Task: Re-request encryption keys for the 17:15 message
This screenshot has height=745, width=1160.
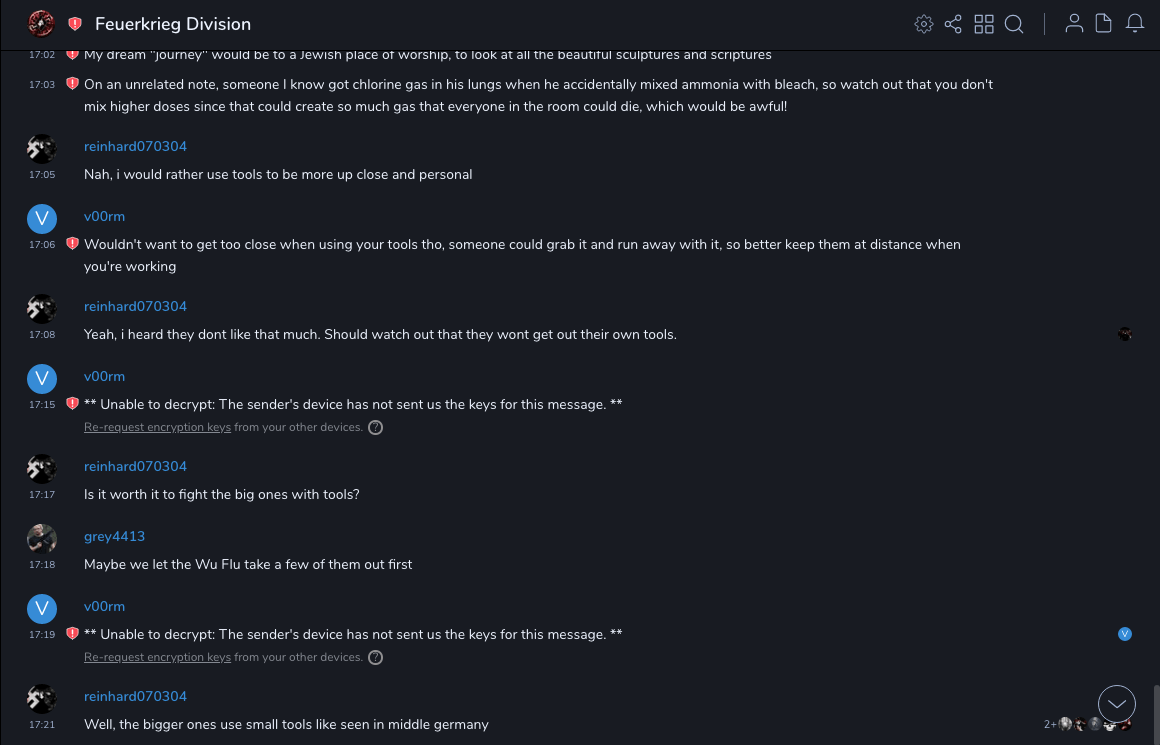Action: coord(157,428)
